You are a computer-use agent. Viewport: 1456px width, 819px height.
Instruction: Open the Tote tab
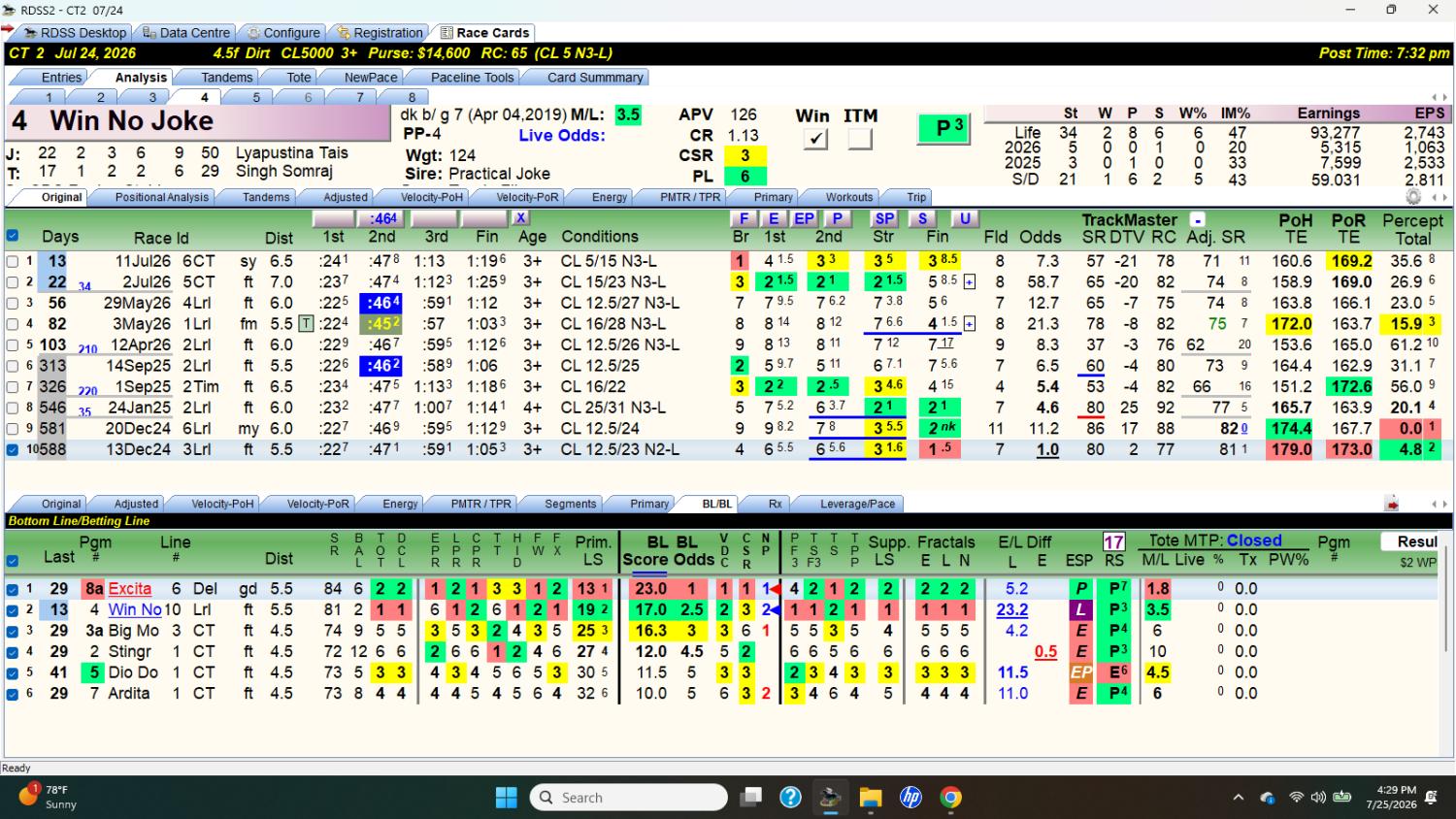click(299, 78)
